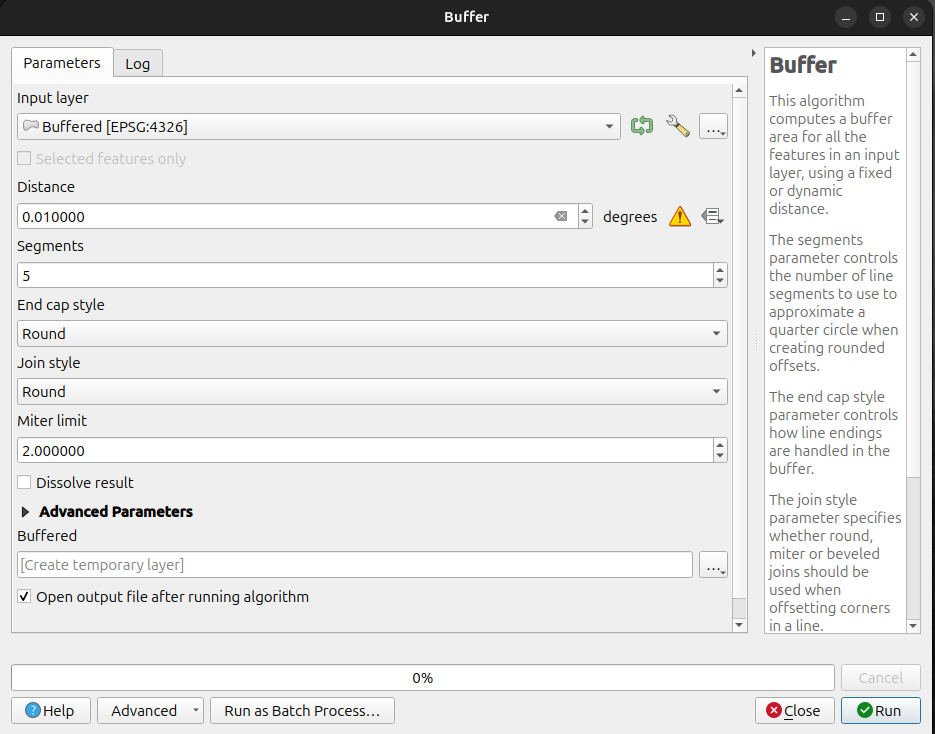Clear the Distance value using the clear icon
Screen dimensions: 935x734
(560, 216)
